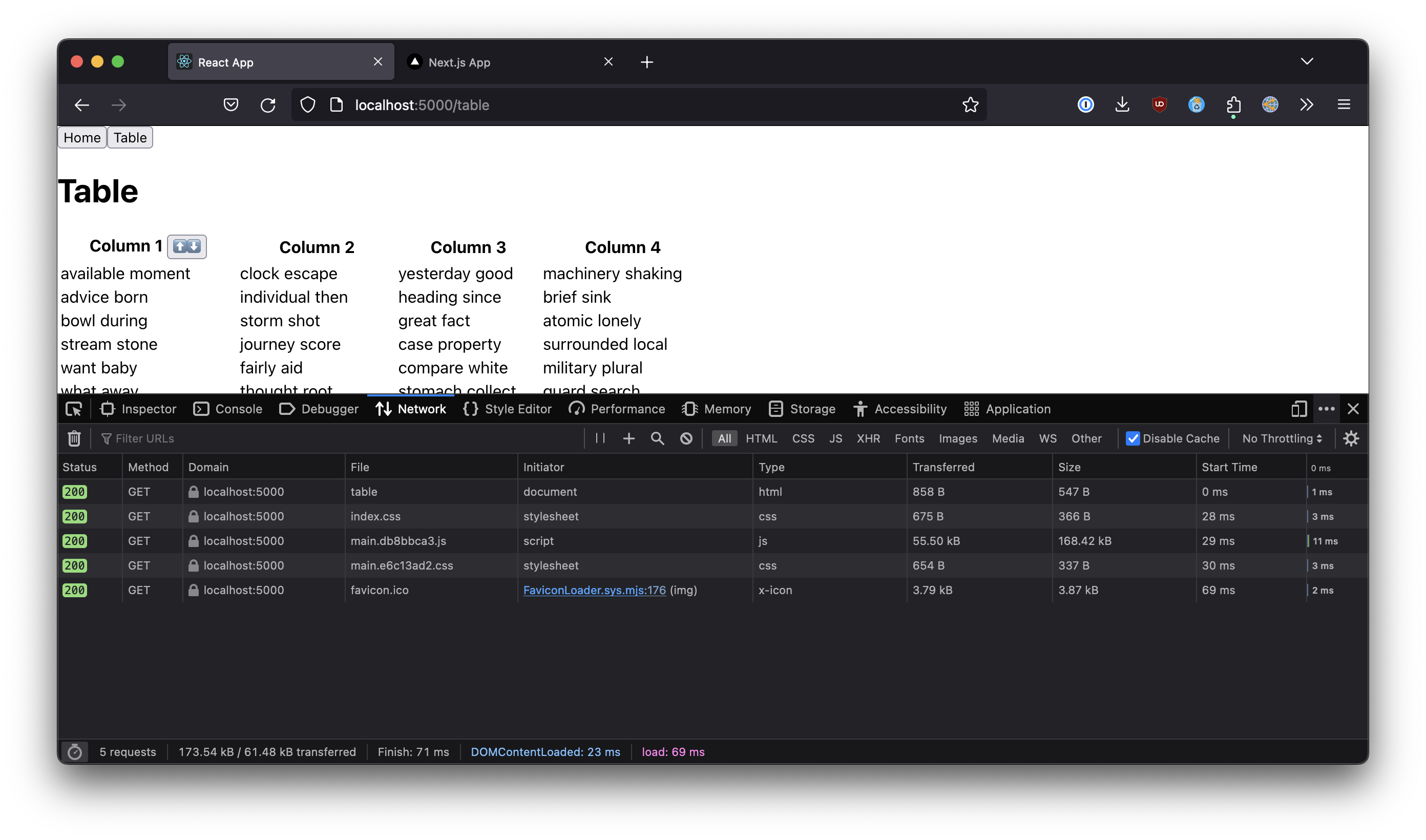Image resolution: width=1426 pixels, height=840 pixels.
Task: Open the list all tabs chevron
Action: pos(1307,61)
